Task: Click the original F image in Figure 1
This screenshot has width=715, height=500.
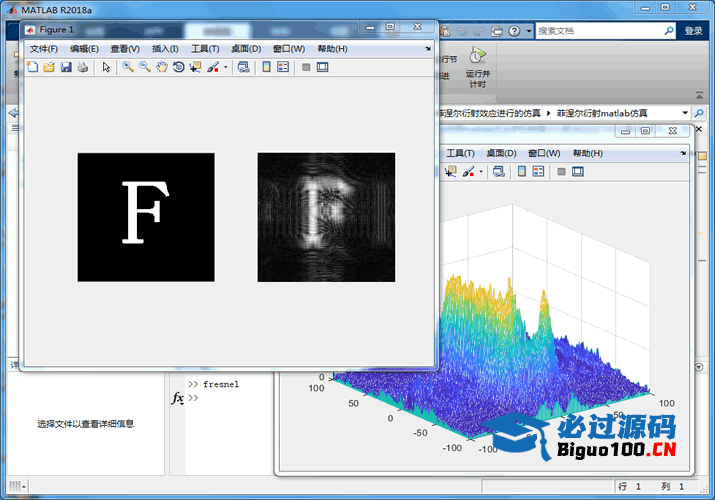Action: tap(146, 217)
